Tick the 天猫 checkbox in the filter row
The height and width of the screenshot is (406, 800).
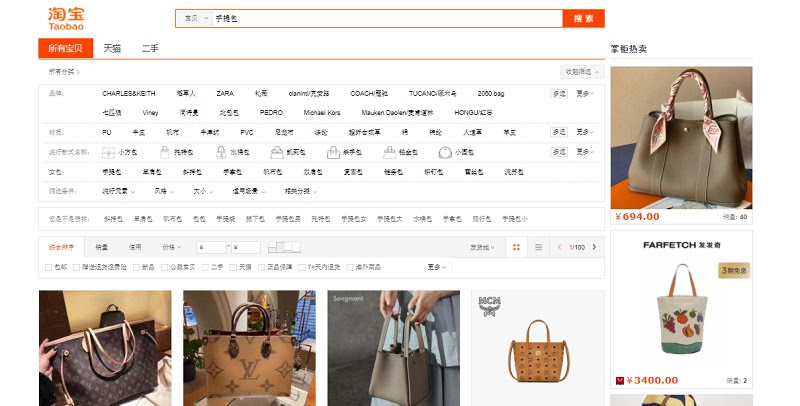click(233, 267)
